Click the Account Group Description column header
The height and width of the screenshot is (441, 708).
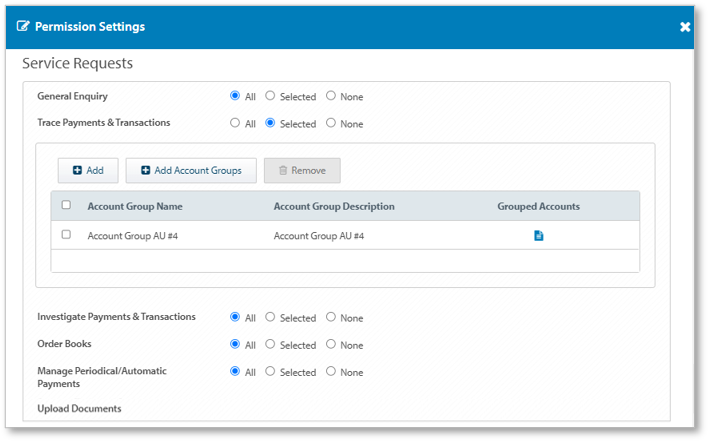(x=334, y=207)
